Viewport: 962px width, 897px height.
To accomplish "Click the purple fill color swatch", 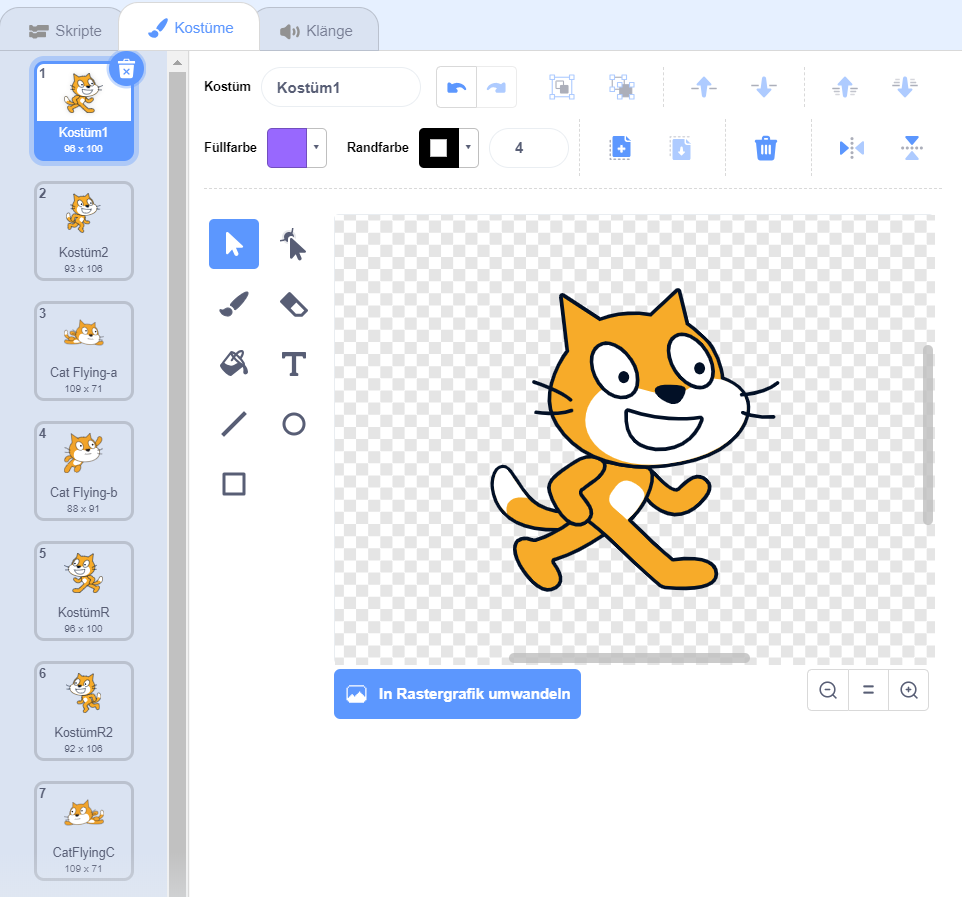I will [287, 147].
